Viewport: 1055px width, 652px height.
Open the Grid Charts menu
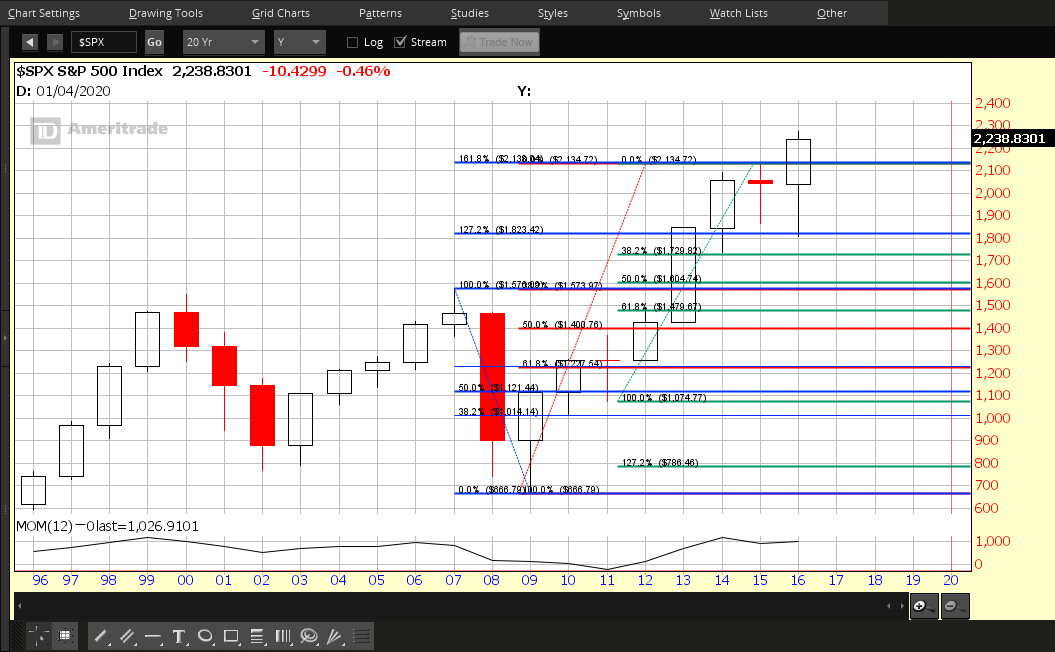click(281, 13)
